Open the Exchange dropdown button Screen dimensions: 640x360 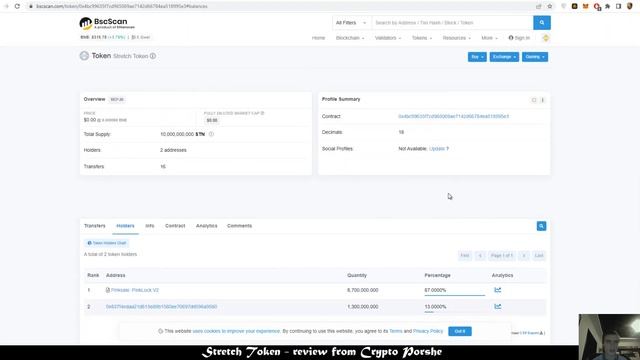tap(504, 57)
